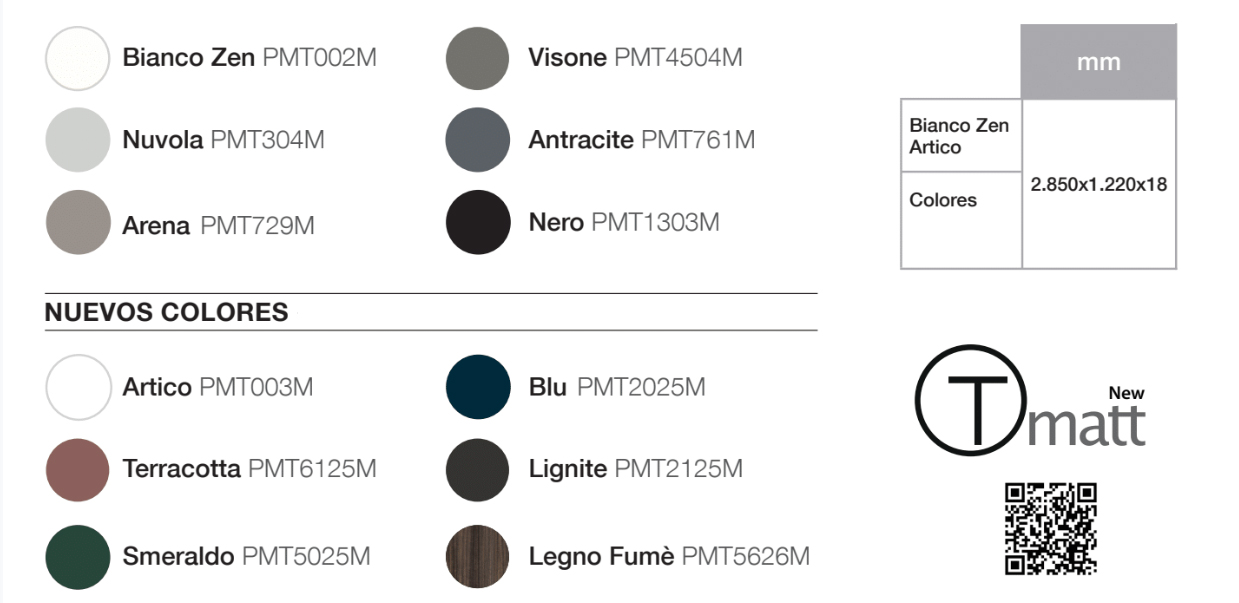Screen dimensions: 1239x603
Task: Choose the Visone color swatch
Action: coord(478,58)
